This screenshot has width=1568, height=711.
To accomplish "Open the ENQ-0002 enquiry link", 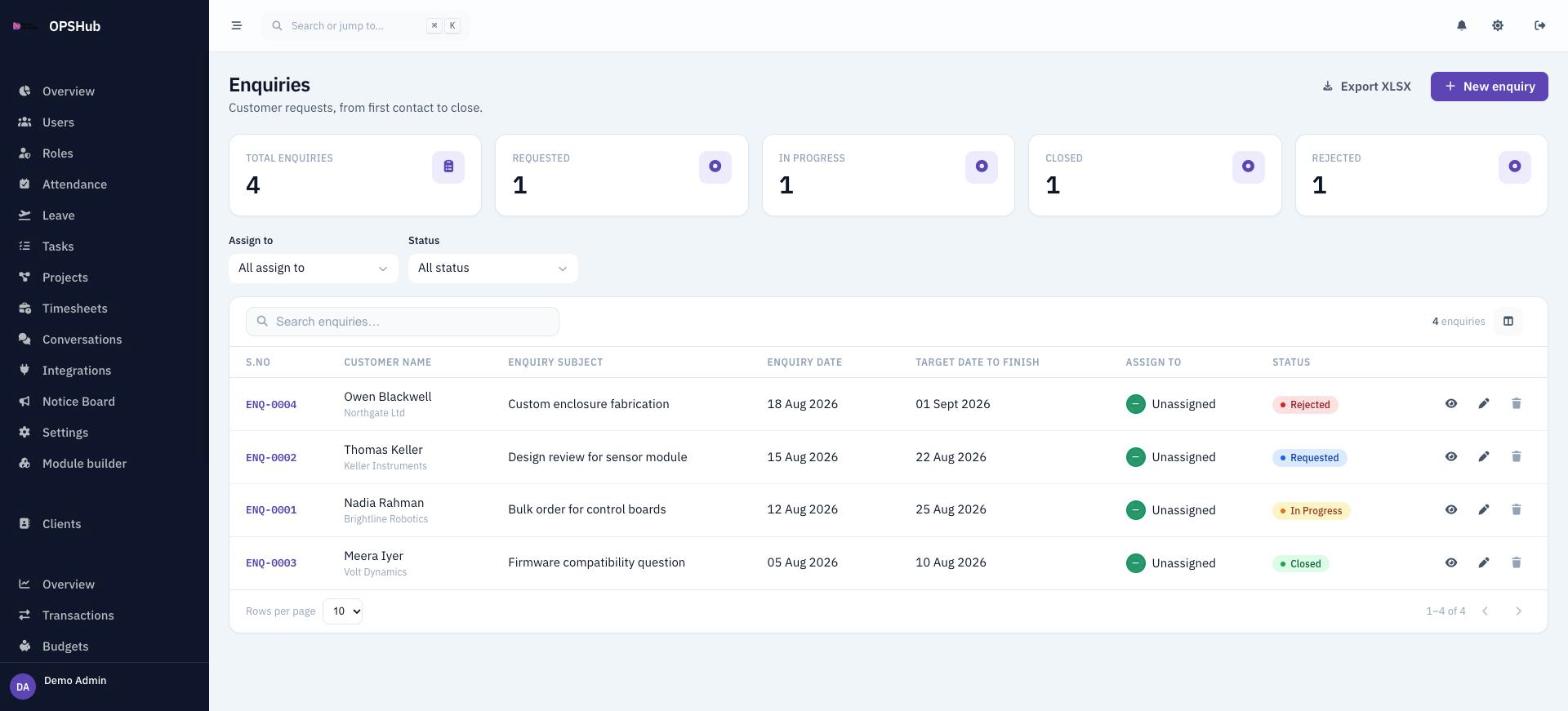I will click(271, 457).
